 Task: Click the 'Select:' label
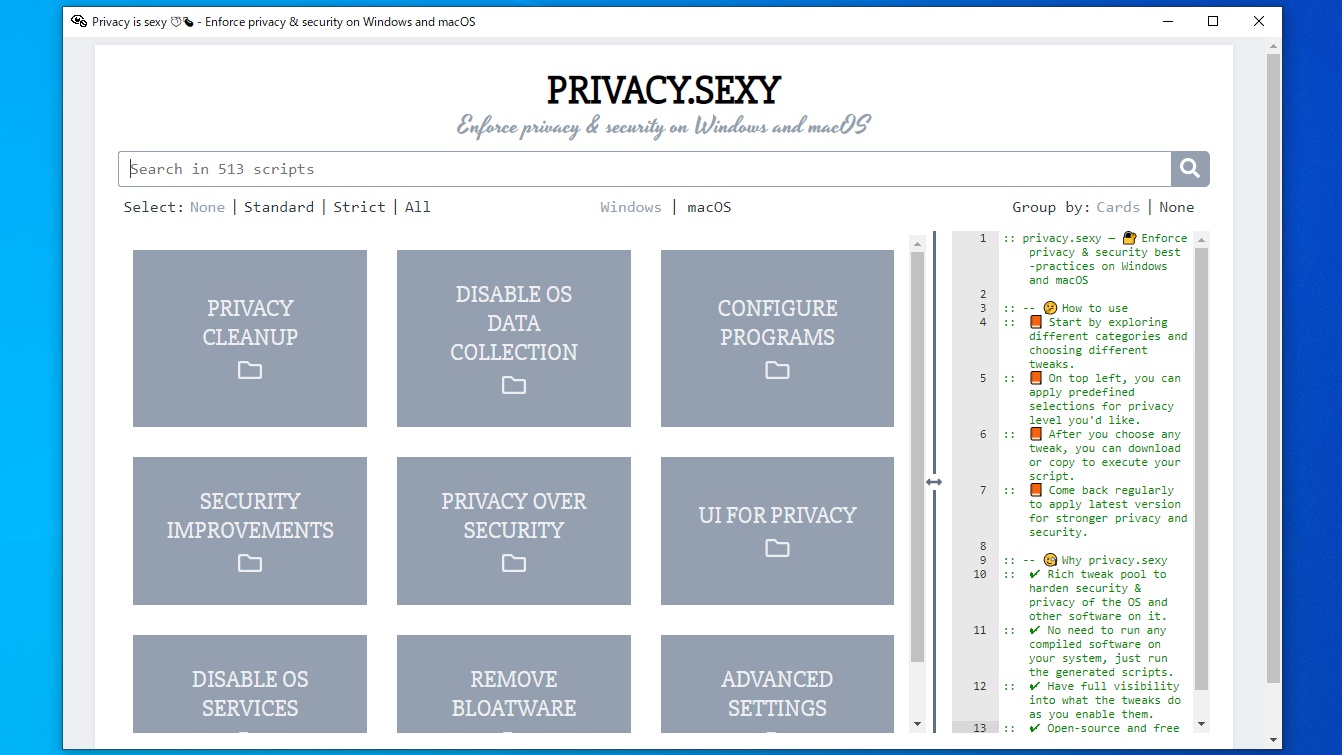154,207
